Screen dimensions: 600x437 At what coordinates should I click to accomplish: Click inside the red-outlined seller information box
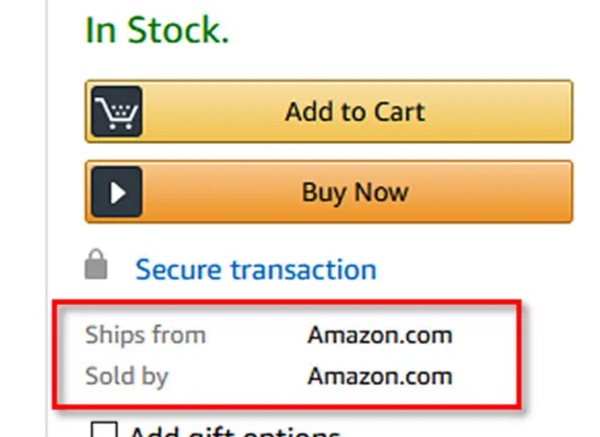pyautogui.click(x=287, y=355)
